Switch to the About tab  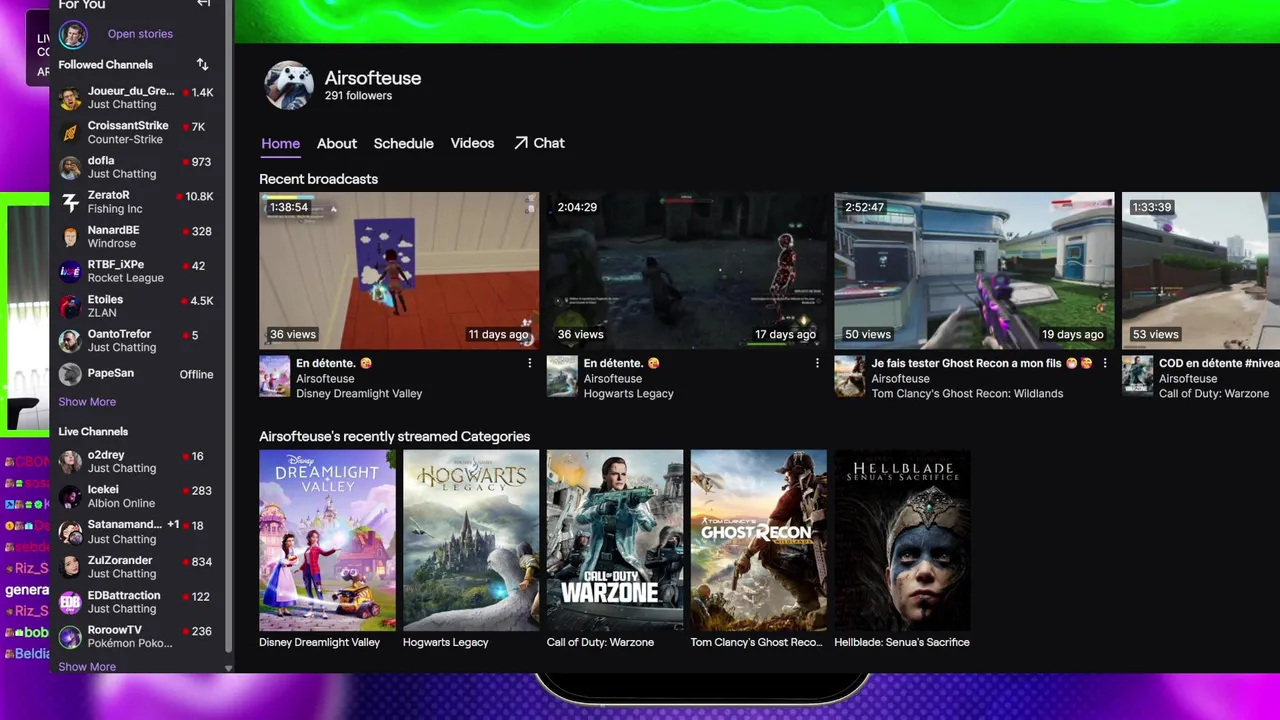(337, 144)
